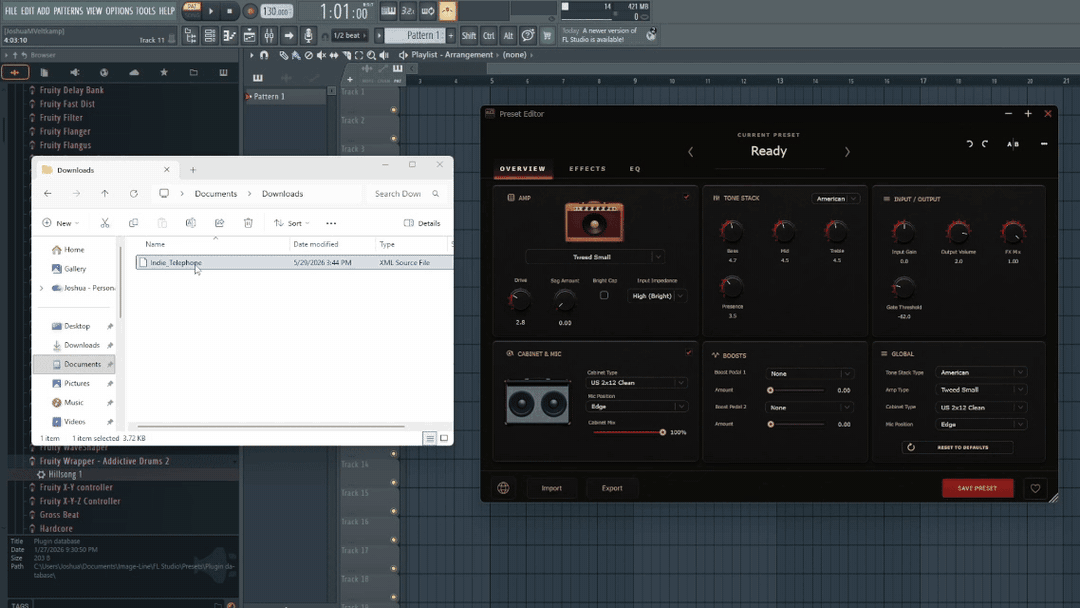Click the Cut scissors icon in Explorer
Viewport: 1080px width, 608px height.
tap(105, 223)
